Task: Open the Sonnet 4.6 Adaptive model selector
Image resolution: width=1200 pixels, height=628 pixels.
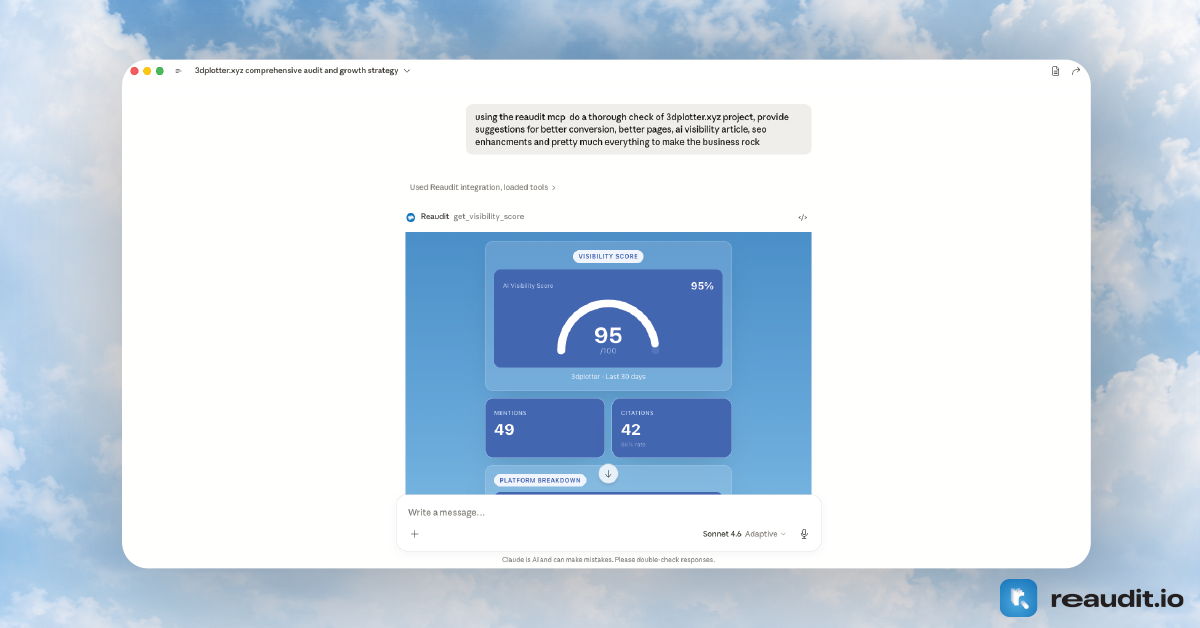Action: 744,534
